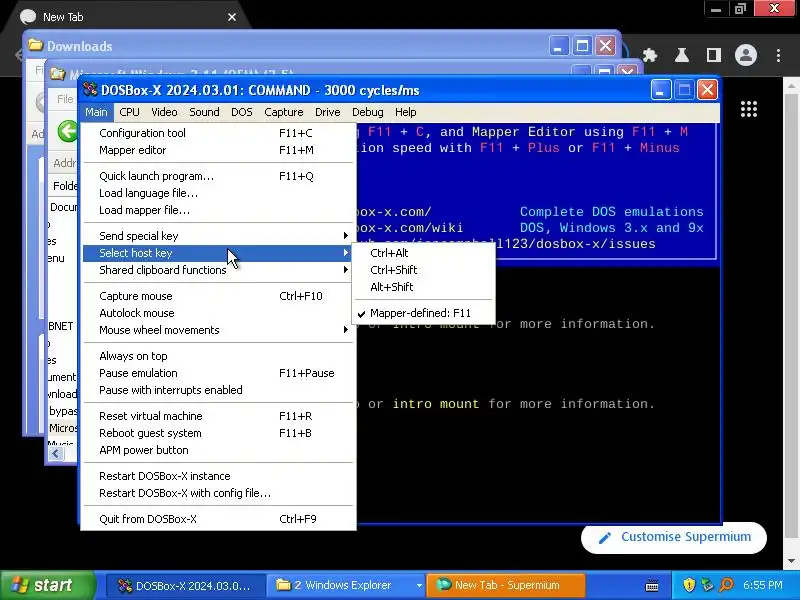Click browser page scrollbar up arrow
Image resolution: width=800 pixels, height=600 pixels.
[x=792, y=86]
